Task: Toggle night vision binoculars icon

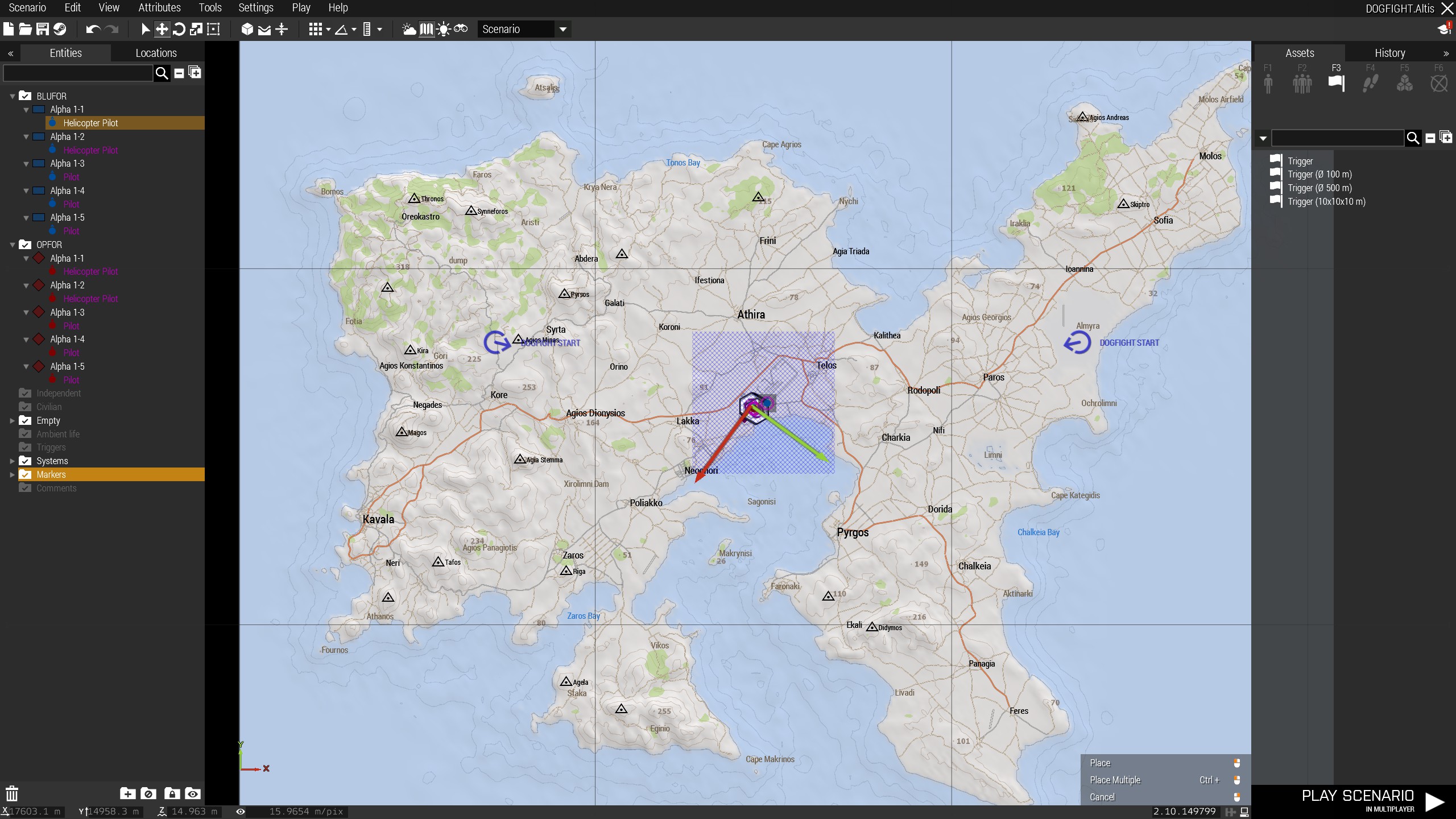Action: point(461,28)
